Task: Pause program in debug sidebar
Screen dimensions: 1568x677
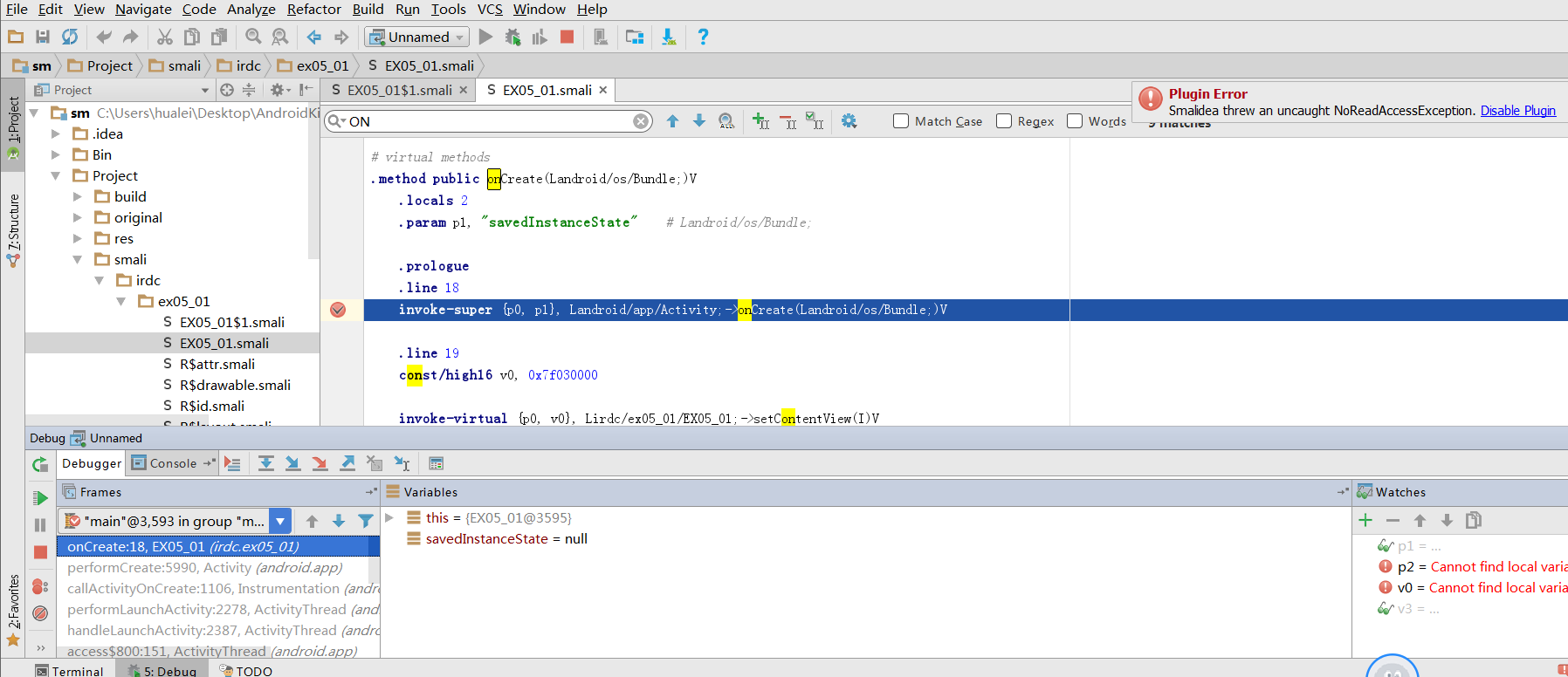Action: pyautogui.click(x=40, y=525)
